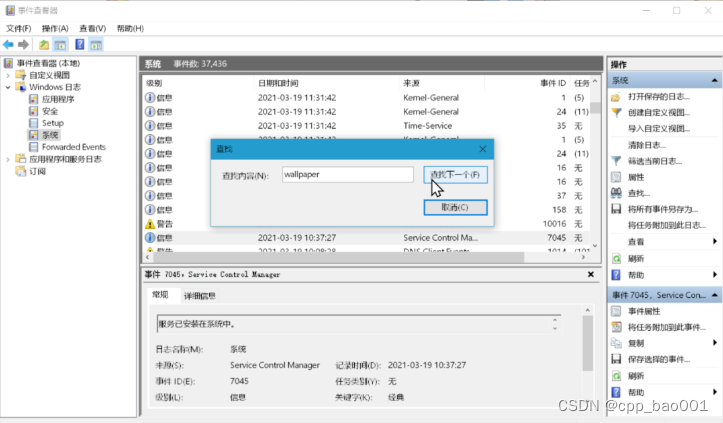Open the 操作(A) menu
This screenshot has width=723, height=423.
(x=55, y=29)
